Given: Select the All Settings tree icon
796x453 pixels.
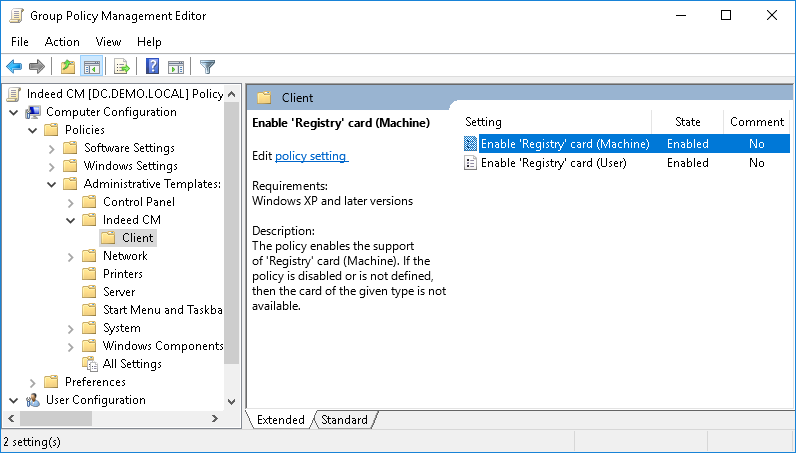Looking at the screenshot, I should [x=90, y=364].
